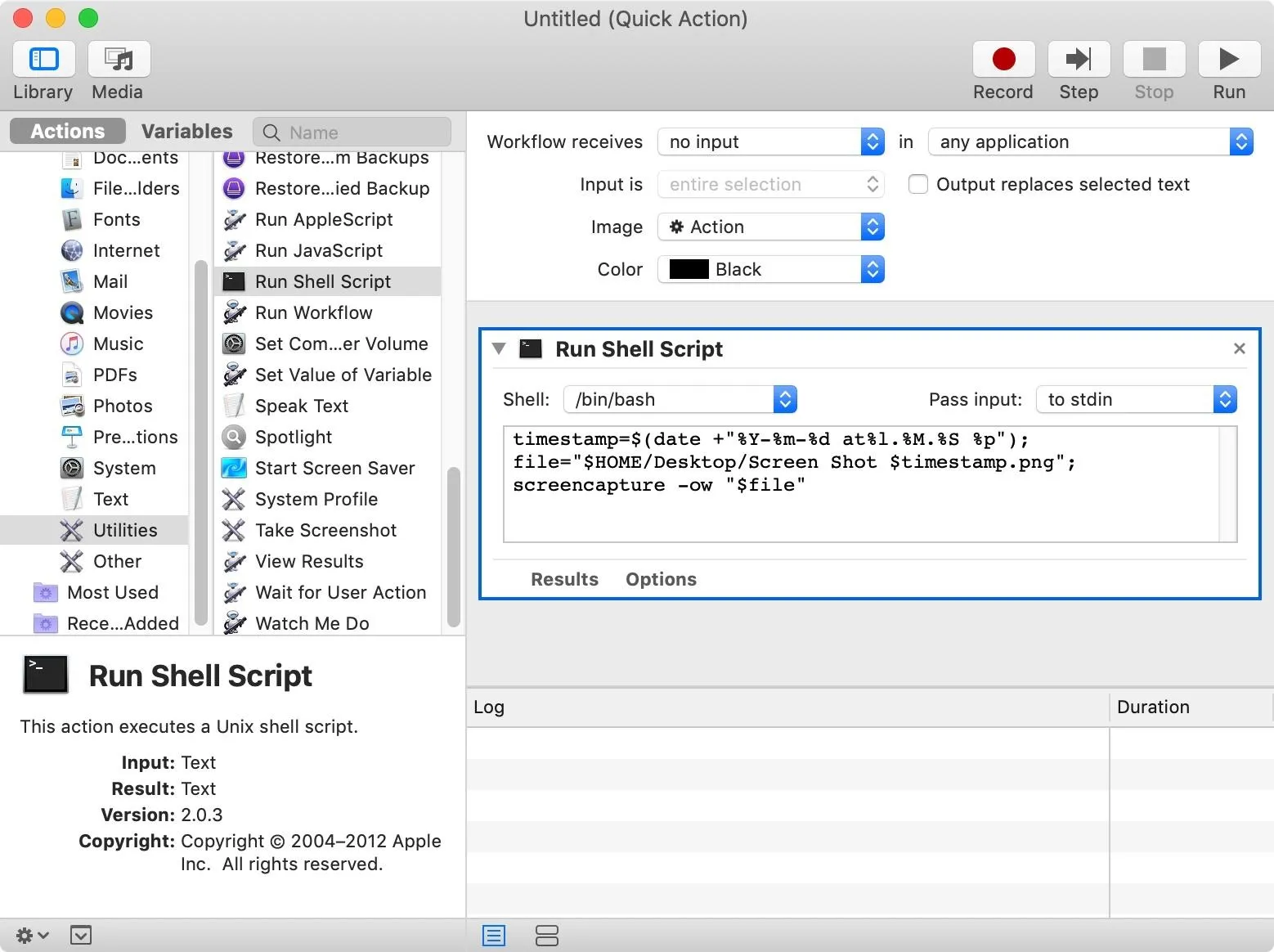Select the Mail category icon
The image size is (1274, 952).
(x=72, y=281)
